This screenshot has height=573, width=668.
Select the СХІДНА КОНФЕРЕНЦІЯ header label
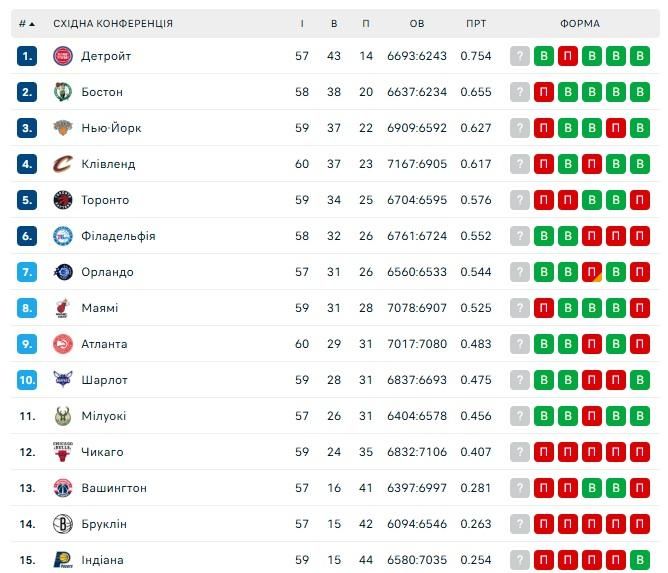pyautogui.click(x=113, y=23)
